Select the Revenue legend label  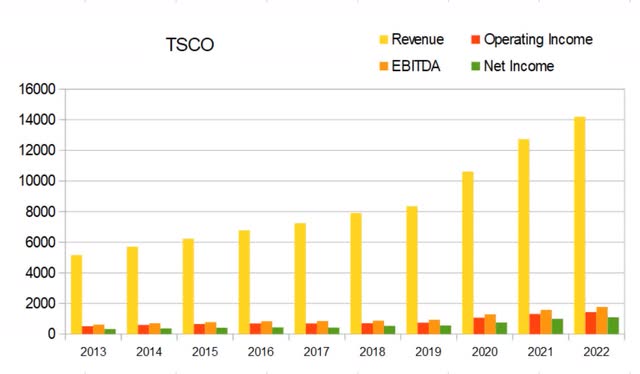point(418,39)
